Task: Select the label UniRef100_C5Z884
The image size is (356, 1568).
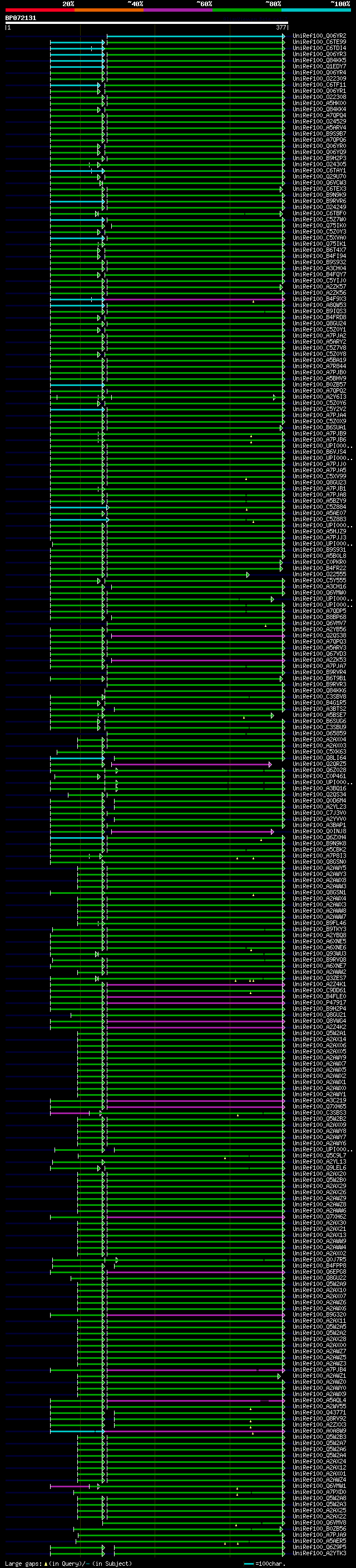Action: (x=319, y=508)
